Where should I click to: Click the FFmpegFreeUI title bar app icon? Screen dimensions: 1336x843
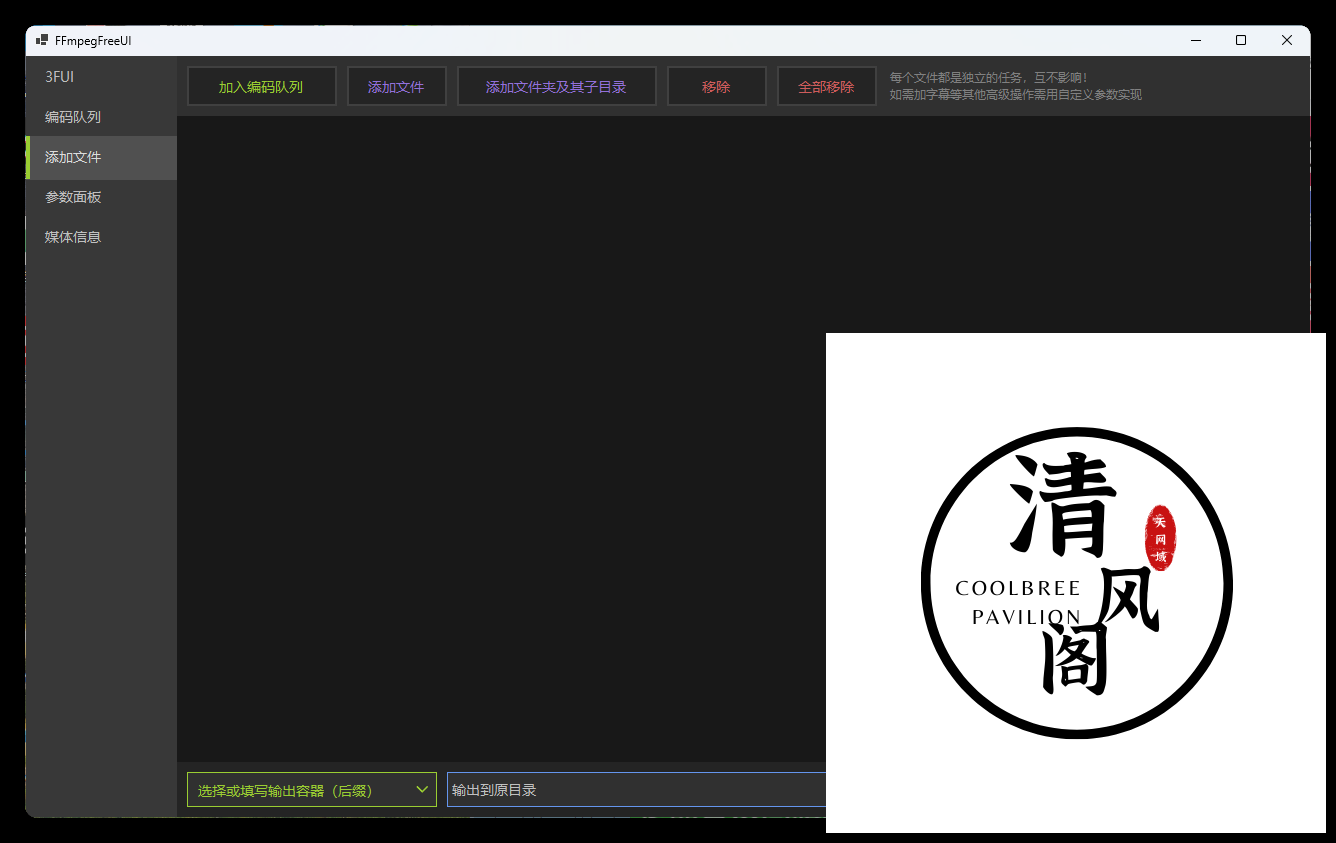click(x=42, y=41)
